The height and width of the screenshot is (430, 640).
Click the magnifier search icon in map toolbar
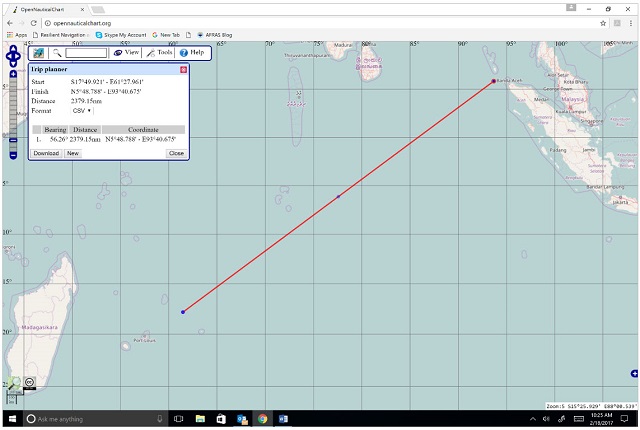[x=57, y=53]
